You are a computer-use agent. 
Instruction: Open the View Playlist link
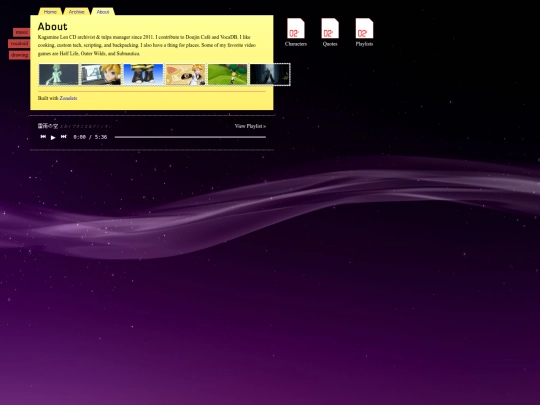click(250, 126)
